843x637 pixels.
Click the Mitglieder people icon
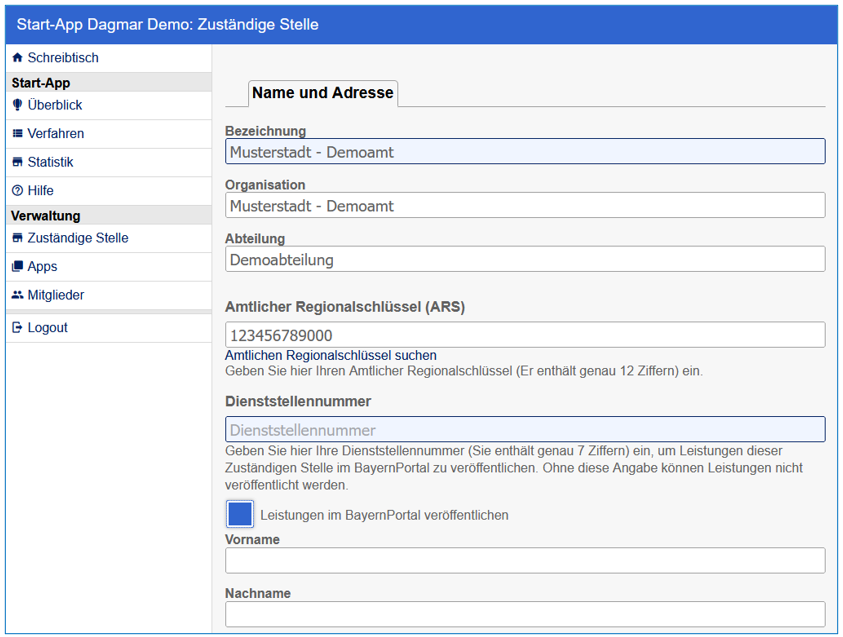coord(17,296)
